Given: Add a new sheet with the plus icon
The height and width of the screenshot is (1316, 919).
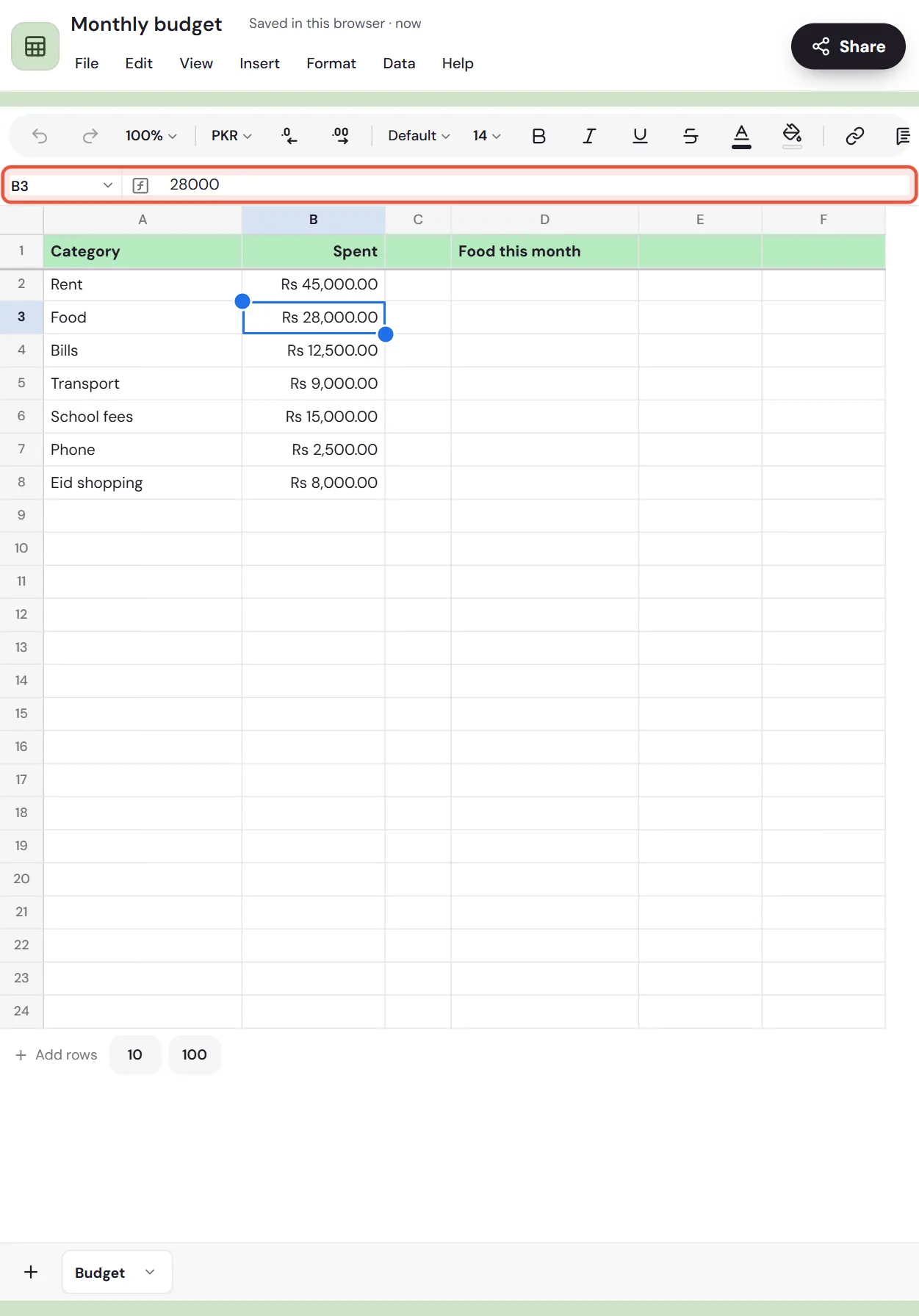Looking at the screenshot, I should [31, 1272].
